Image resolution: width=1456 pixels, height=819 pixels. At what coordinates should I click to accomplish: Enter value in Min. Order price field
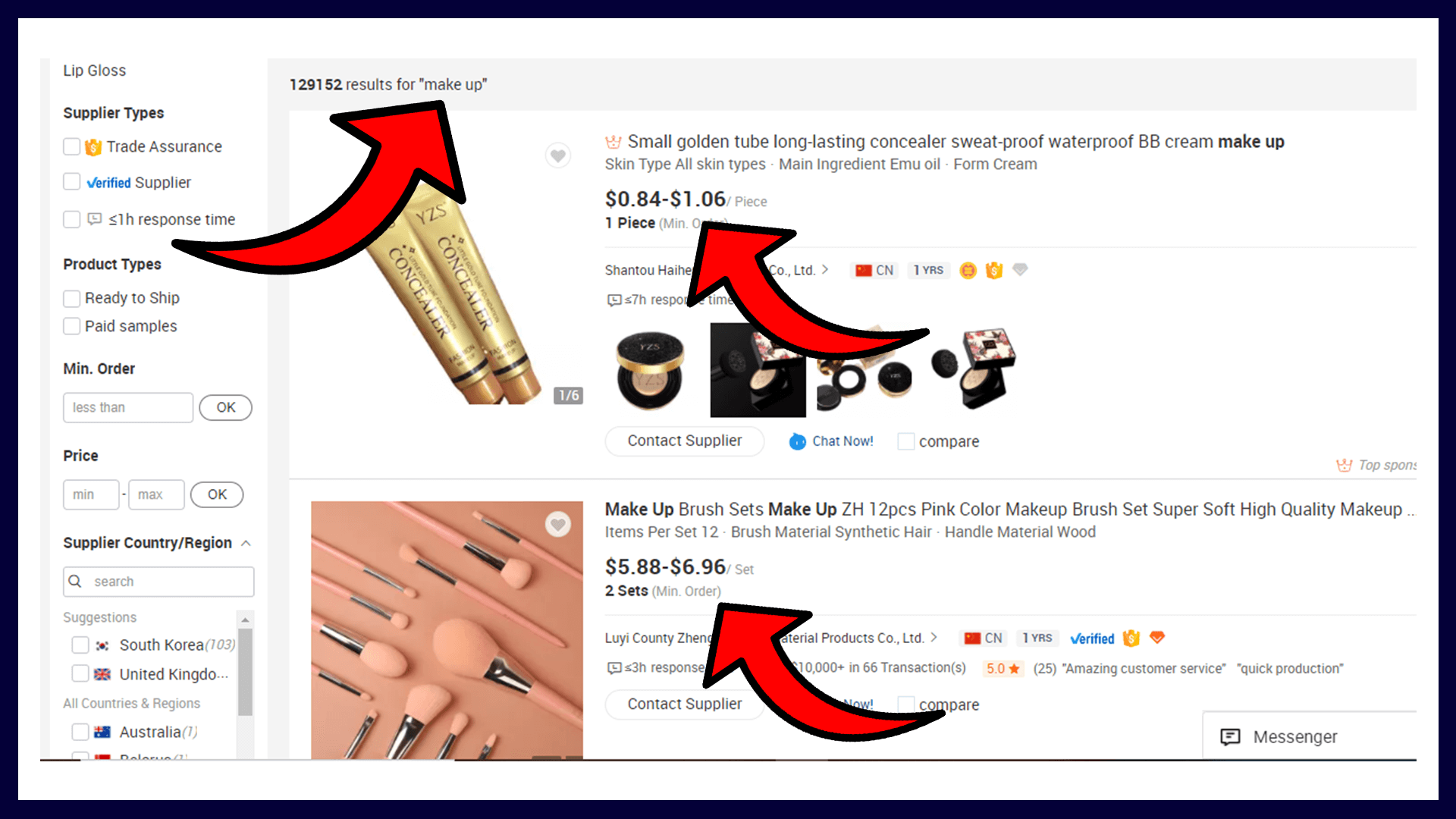(x=128, y=407)
